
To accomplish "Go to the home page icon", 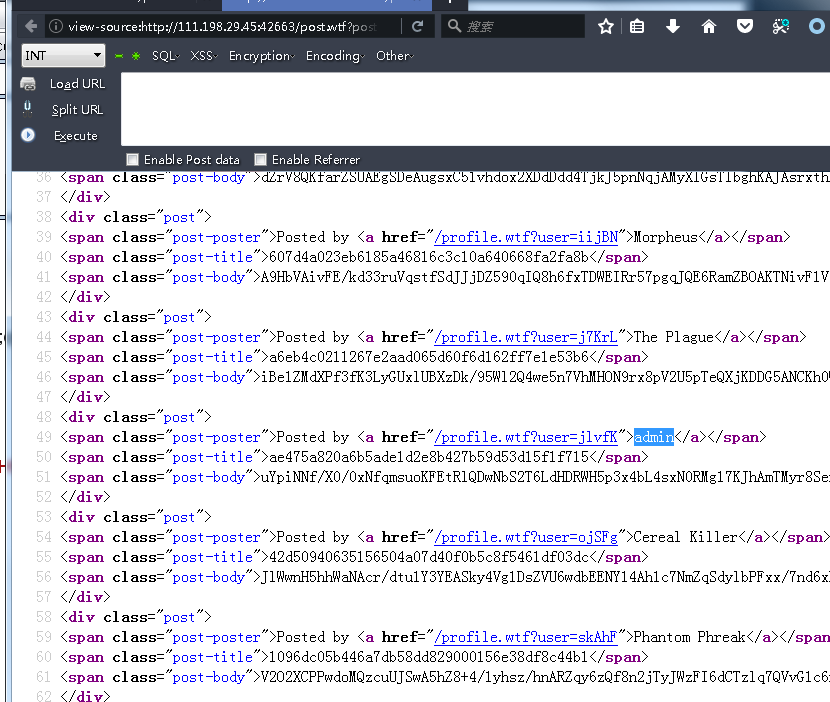I will click(x=709, y=27).
